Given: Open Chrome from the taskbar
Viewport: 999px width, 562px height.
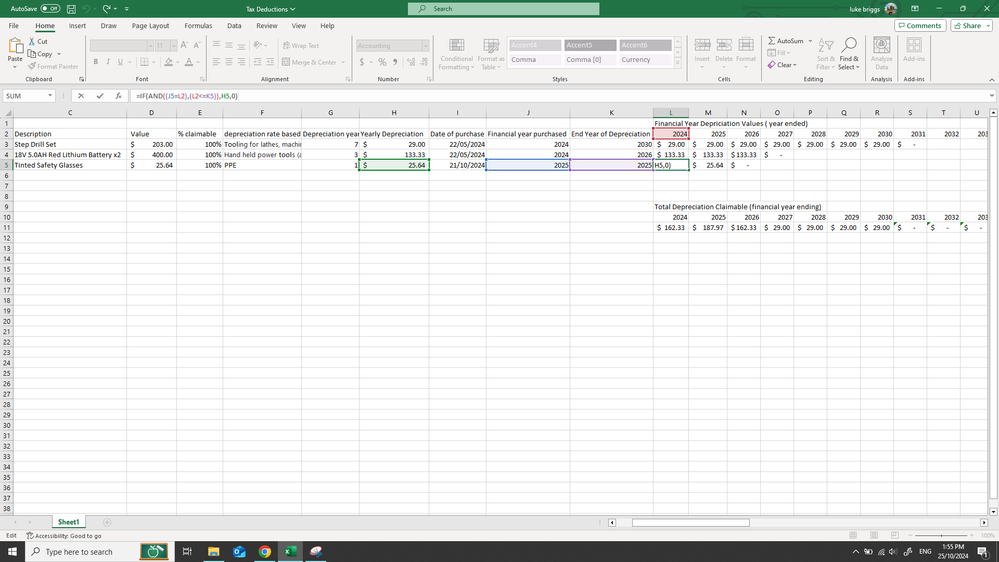Looking at the screenshot, I should click(264, 552).
